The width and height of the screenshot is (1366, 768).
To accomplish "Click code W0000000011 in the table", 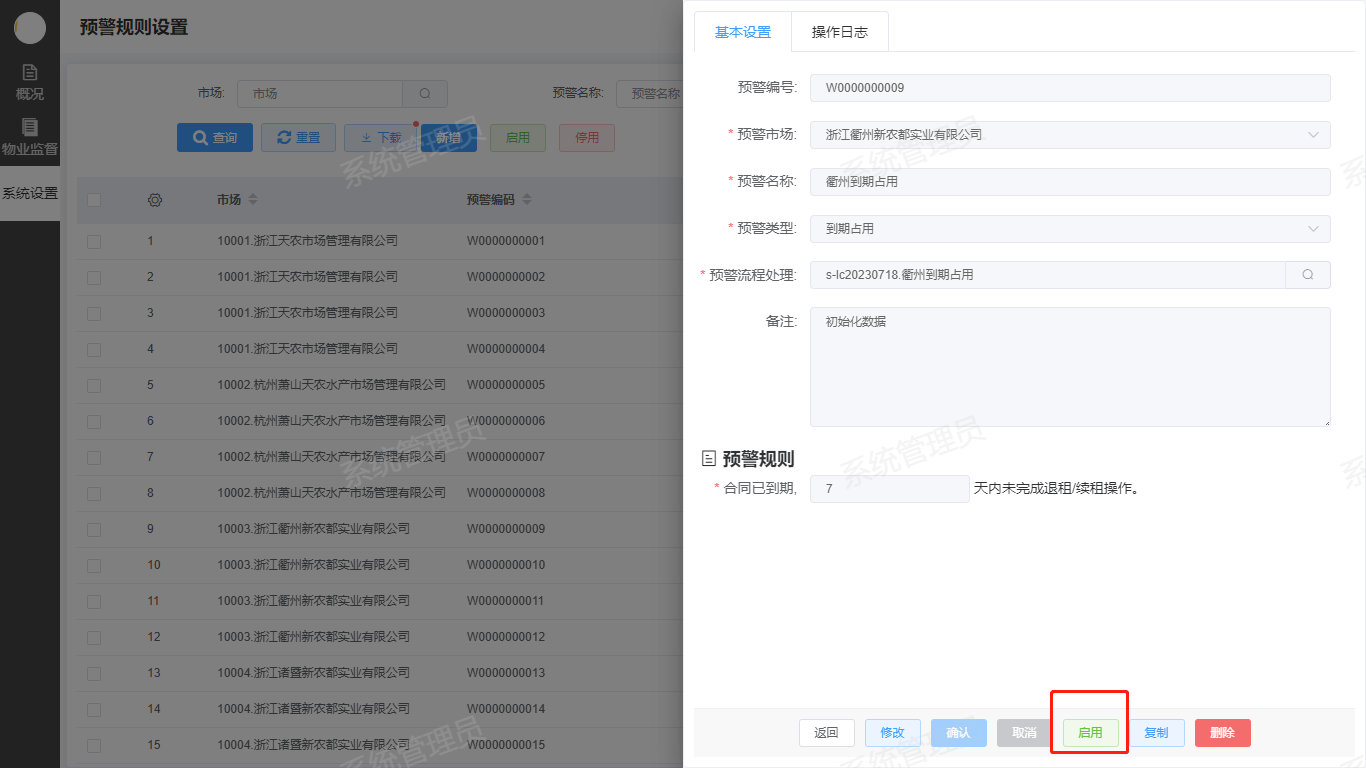I will click(x=506, y=601).
